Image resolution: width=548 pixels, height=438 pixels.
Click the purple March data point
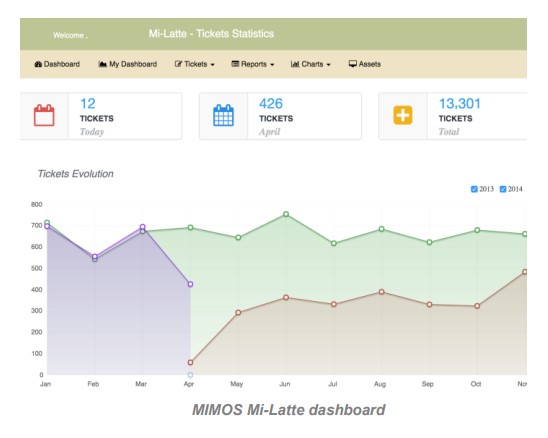click(x=142, y=227)
